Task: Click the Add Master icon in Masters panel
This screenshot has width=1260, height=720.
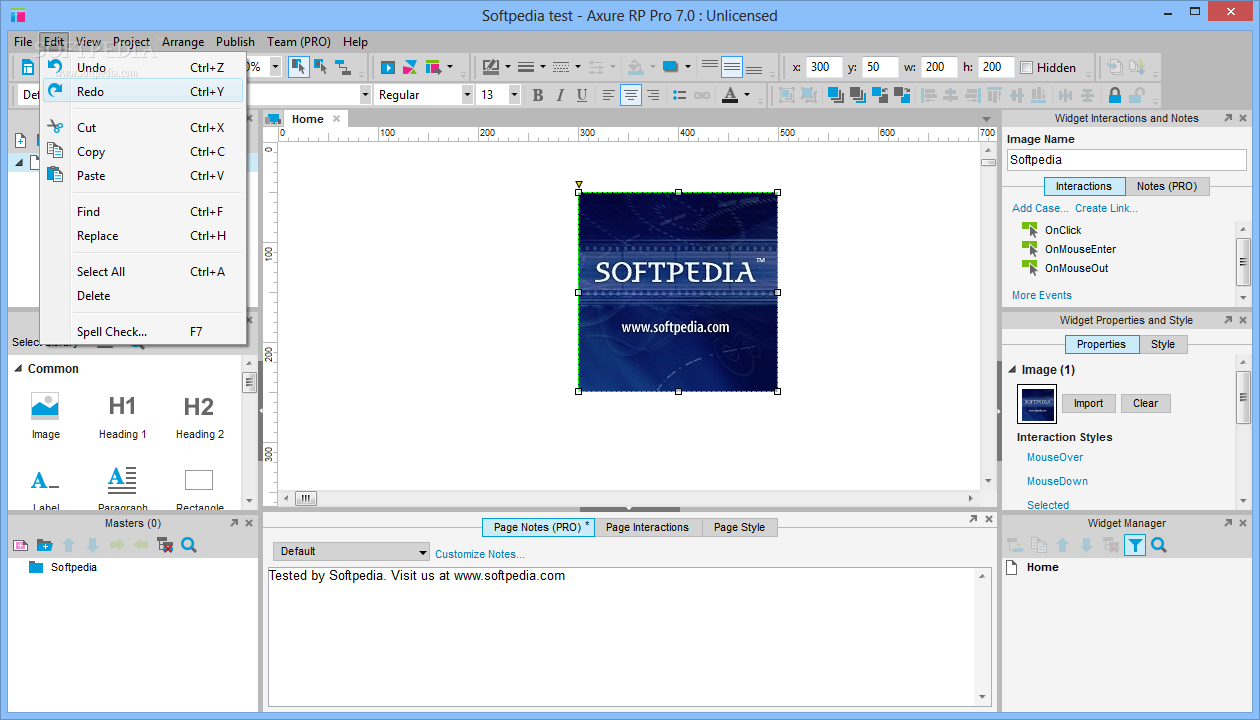Action: point(20,545)
